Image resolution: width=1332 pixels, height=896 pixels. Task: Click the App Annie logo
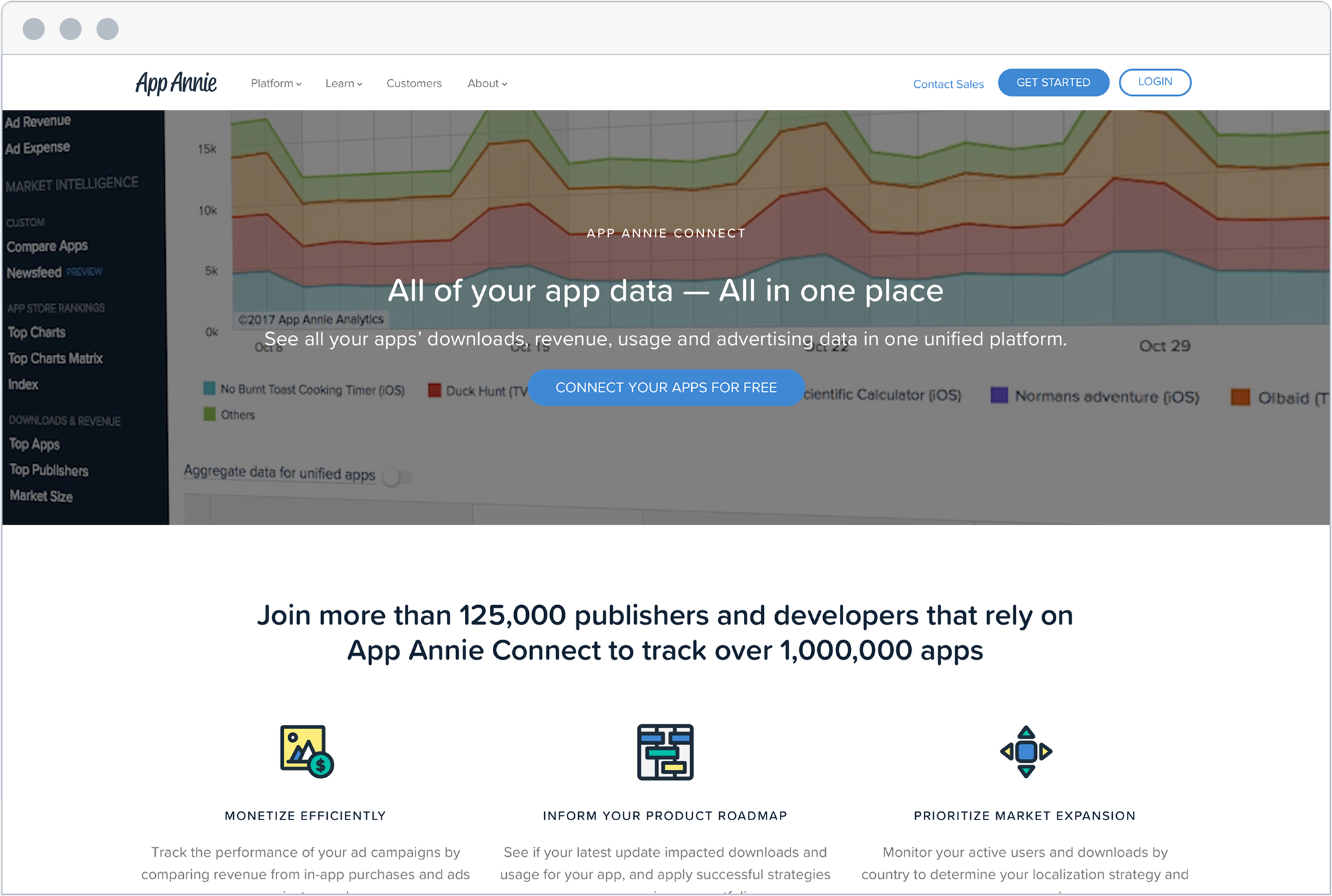pos(176,83)
